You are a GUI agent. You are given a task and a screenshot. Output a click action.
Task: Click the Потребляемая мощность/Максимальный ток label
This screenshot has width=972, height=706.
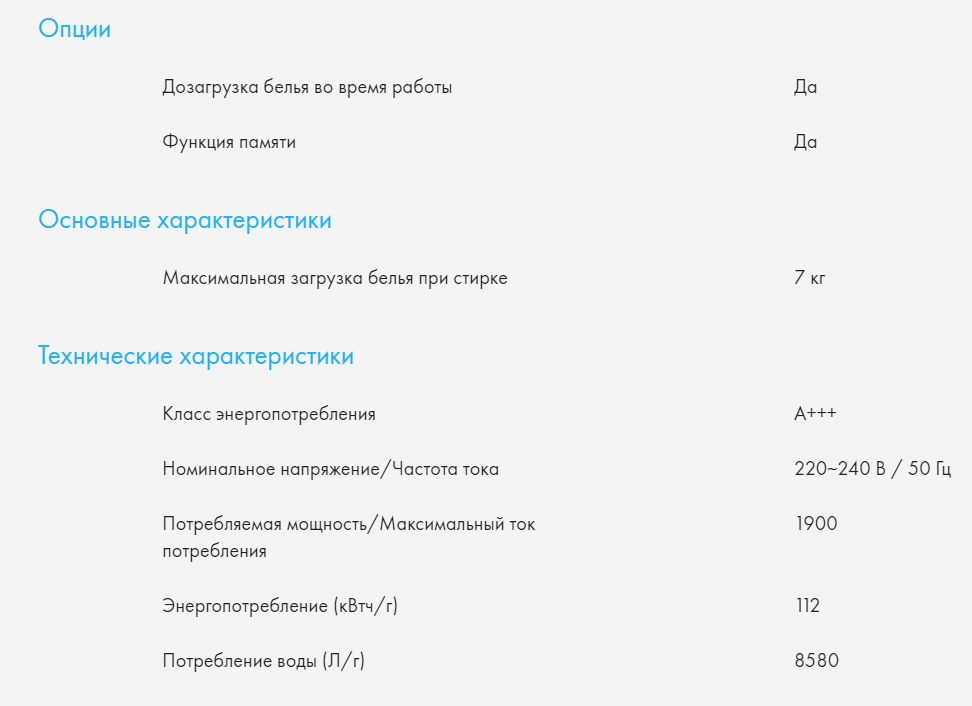pyautogui.click(x=348, y=524)
